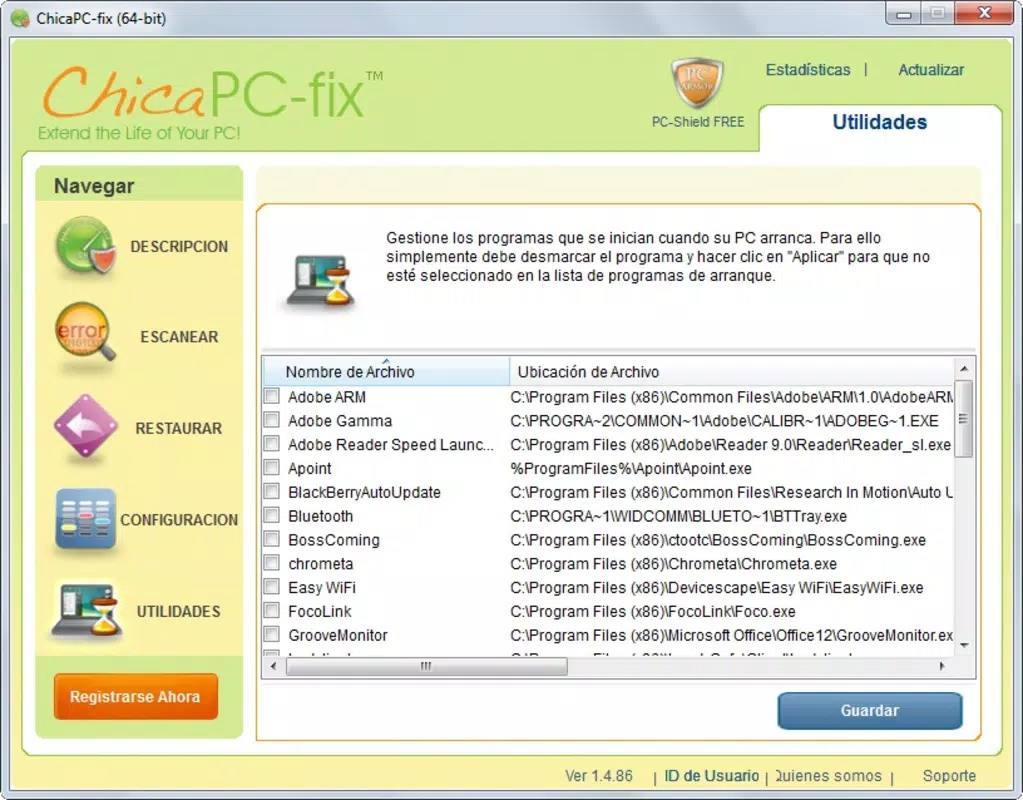Select the EasyWiFi.exe path entry
The height and width of the screenshot is (800, 1023).
716,587
